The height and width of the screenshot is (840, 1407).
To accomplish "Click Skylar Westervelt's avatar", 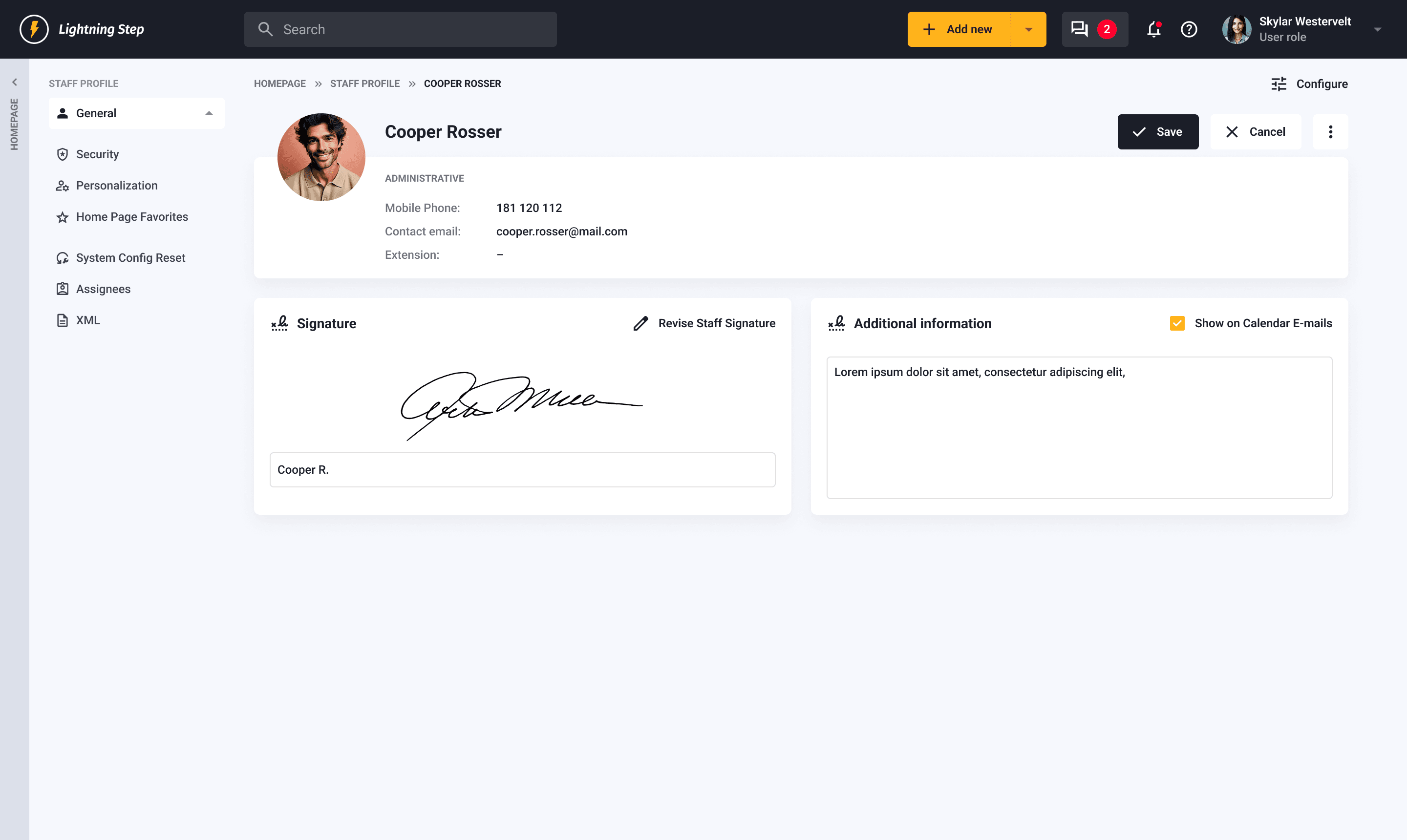I will (1236, 29).
